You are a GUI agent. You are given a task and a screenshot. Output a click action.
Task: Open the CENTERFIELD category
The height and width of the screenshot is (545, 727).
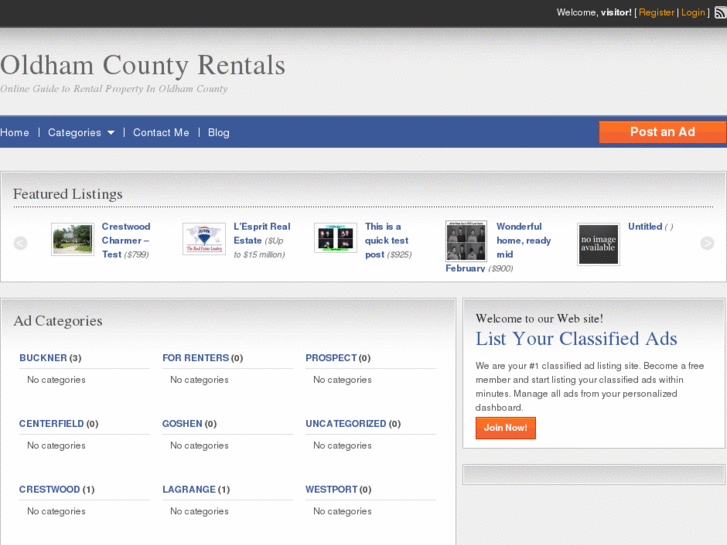tap(51, 424)
